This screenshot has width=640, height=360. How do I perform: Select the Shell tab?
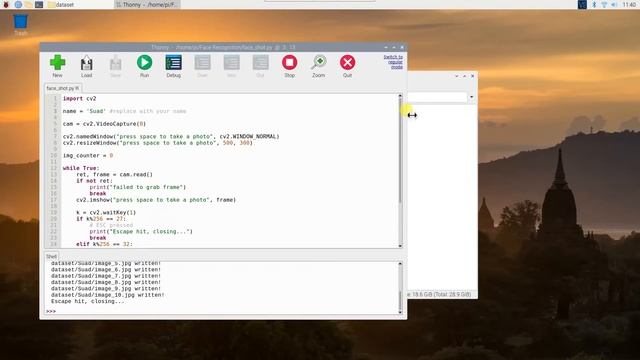tap(51, 256)
